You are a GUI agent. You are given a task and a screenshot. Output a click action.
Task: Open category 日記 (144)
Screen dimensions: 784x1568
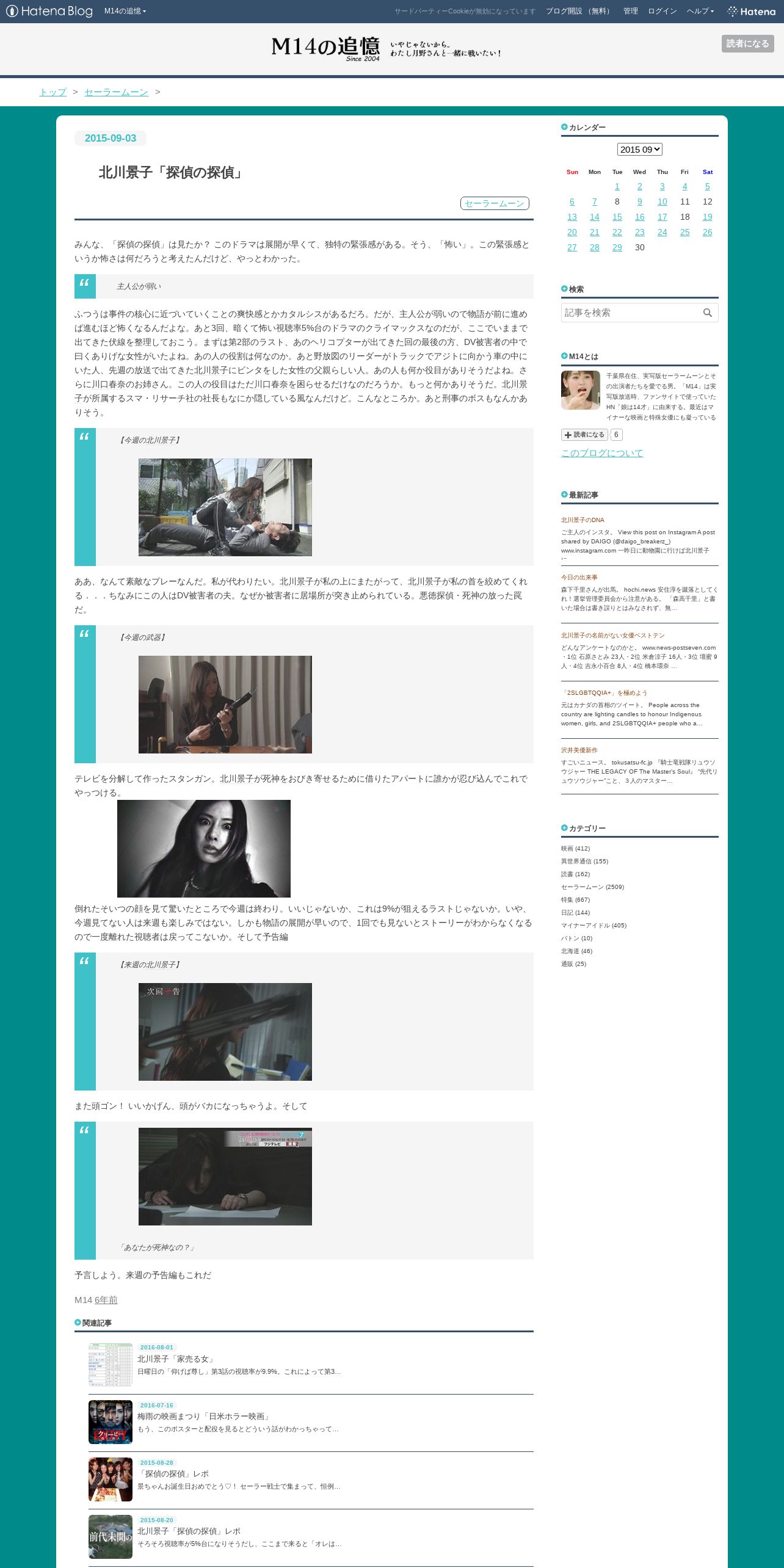pos(575,913)
